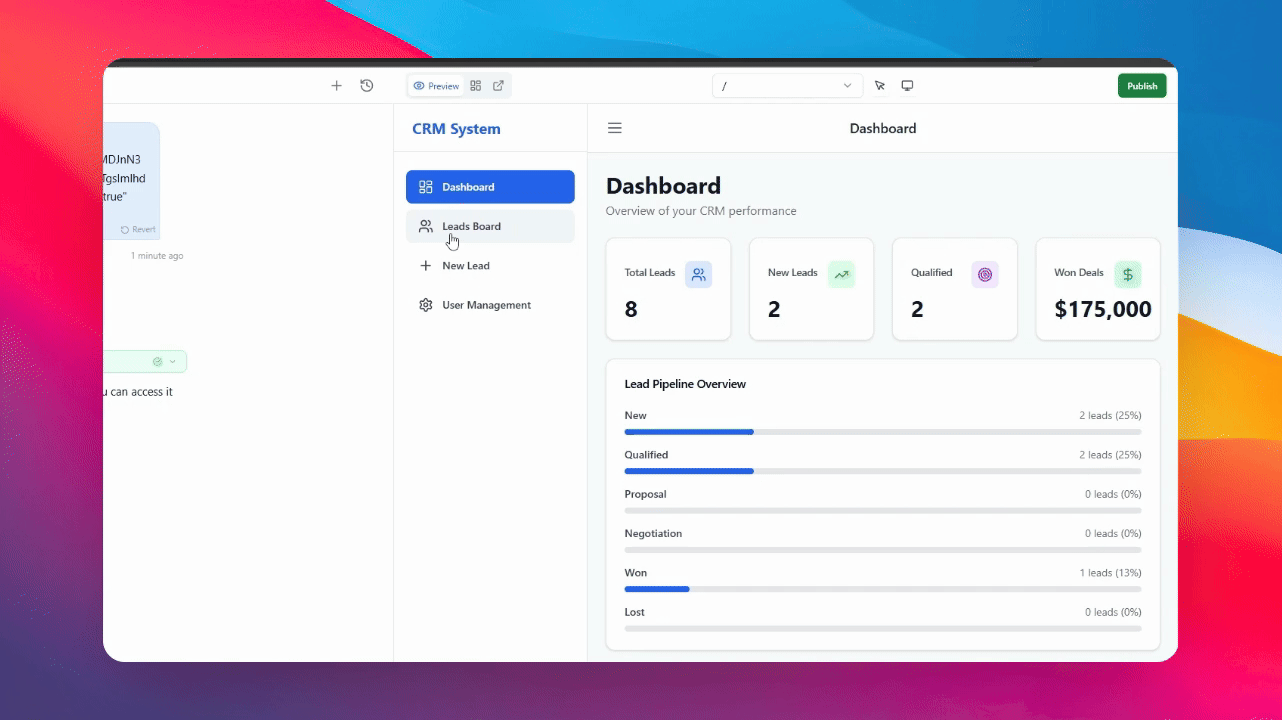Click the Won pipeline progress bar

(x=883, y=589)
